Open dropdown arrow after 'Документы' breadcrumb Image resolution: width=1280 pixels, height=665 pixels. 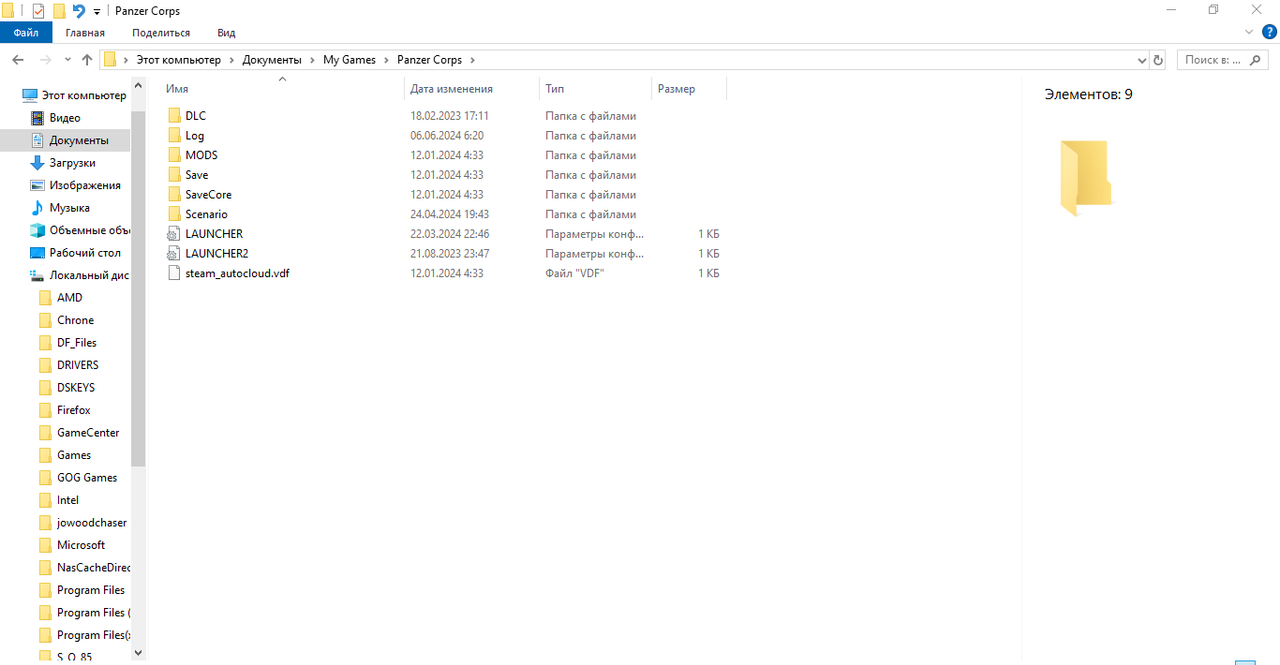tap(312, 60)
